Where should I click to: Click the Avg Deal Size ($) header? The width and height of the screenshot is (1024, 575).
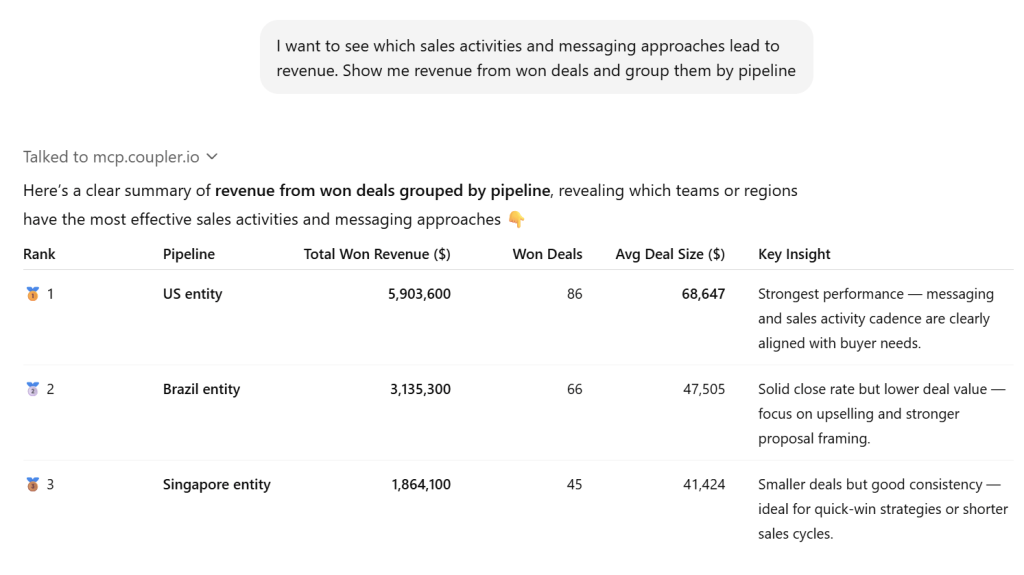pos(670,254)
